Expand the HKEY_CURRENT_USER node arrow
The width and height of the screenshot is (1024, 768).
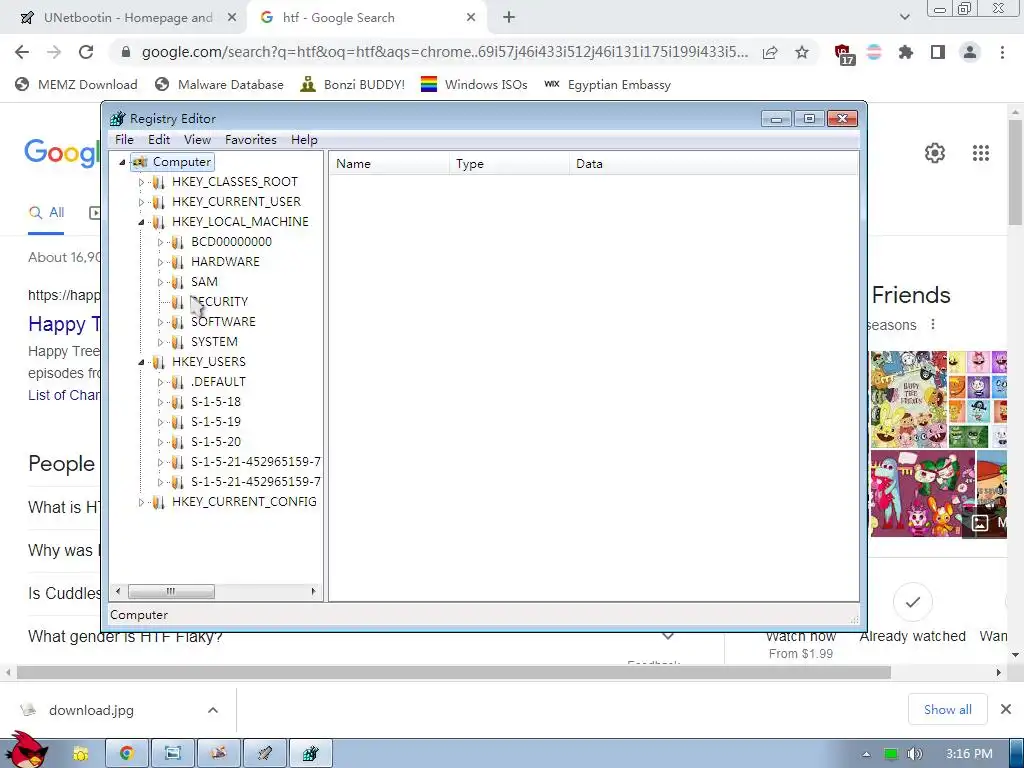(x=141, y=202)
